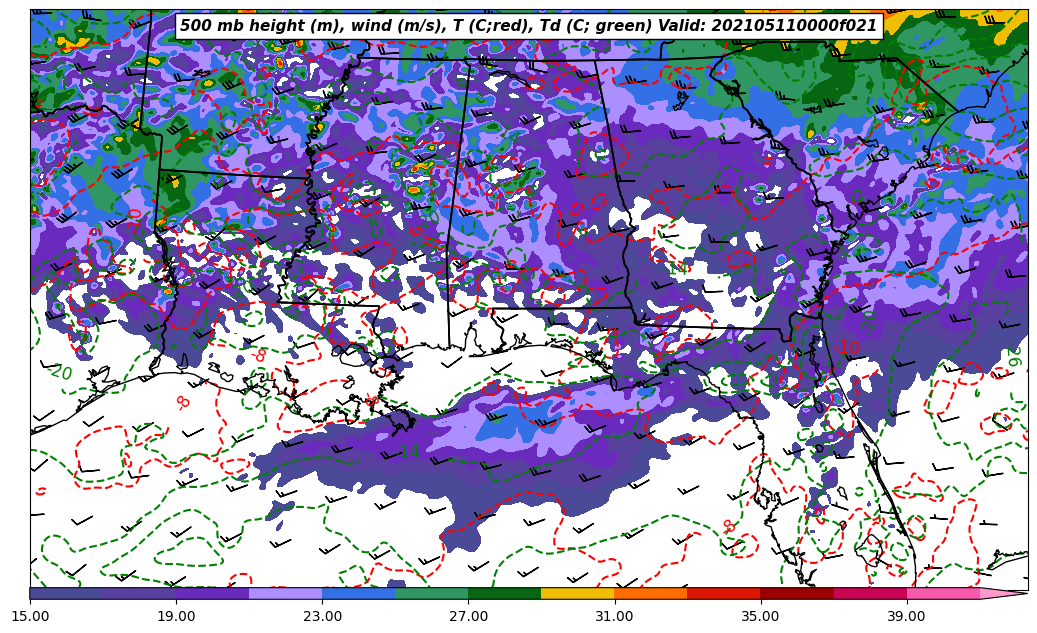Pick the sea green colorbar segment left of 27.00
Image resolution: width=1037 pixels, height=633 pixels.
click(x=431, y=593)
